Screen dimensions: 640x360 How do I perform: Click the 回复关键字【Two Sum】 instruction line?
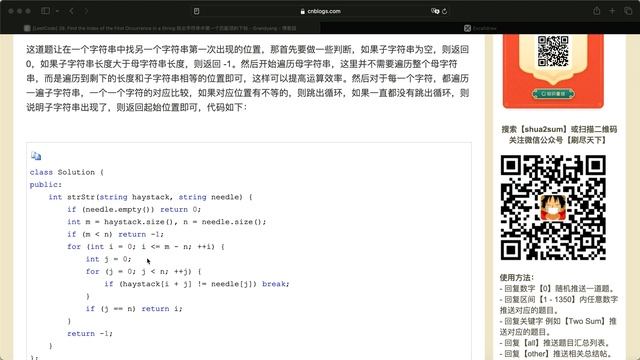pyautogui.click(x=558, y=327)
